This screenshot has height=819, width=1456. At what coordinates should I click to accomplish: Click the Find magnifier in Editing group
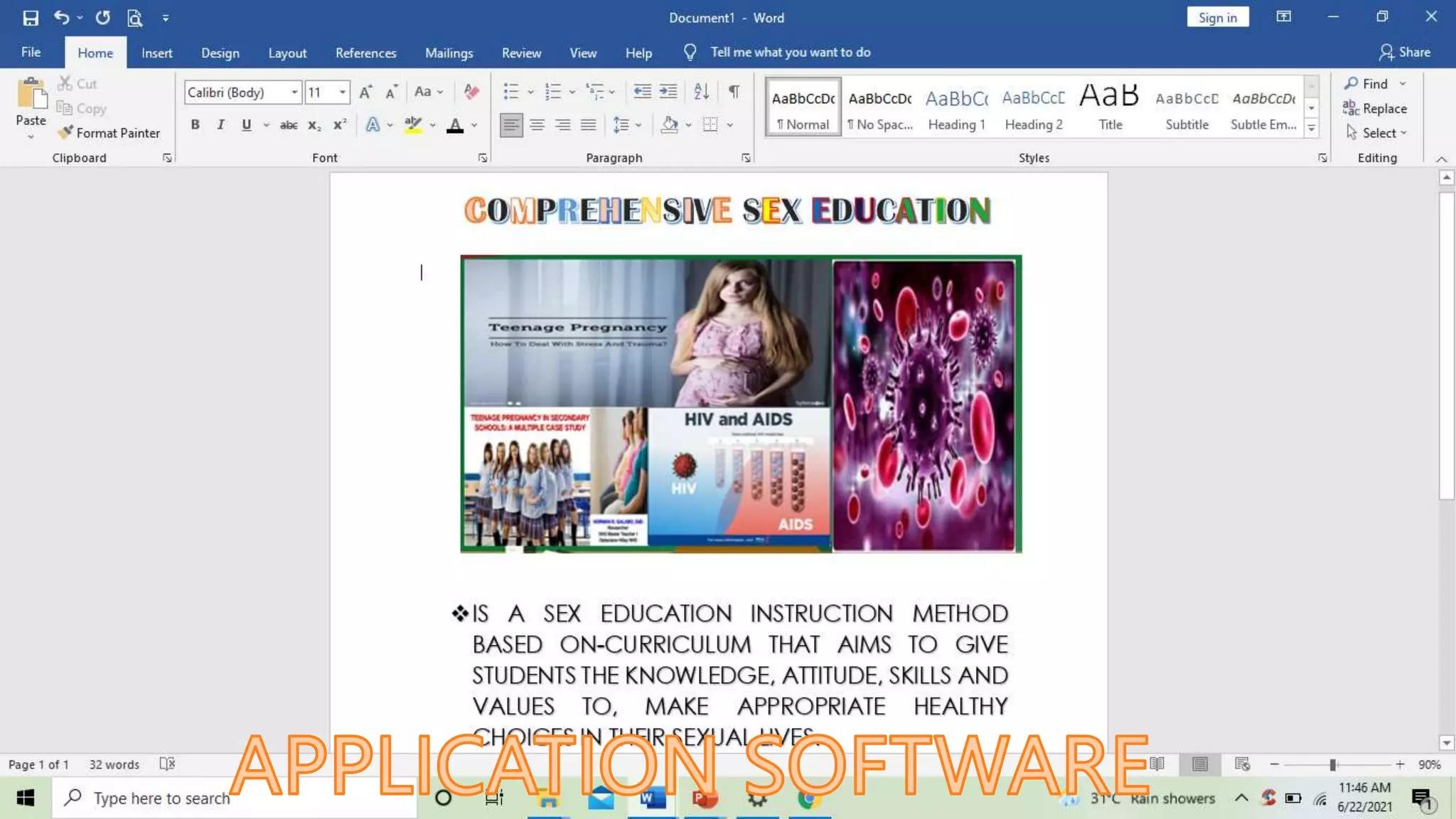click(1366, 84)
